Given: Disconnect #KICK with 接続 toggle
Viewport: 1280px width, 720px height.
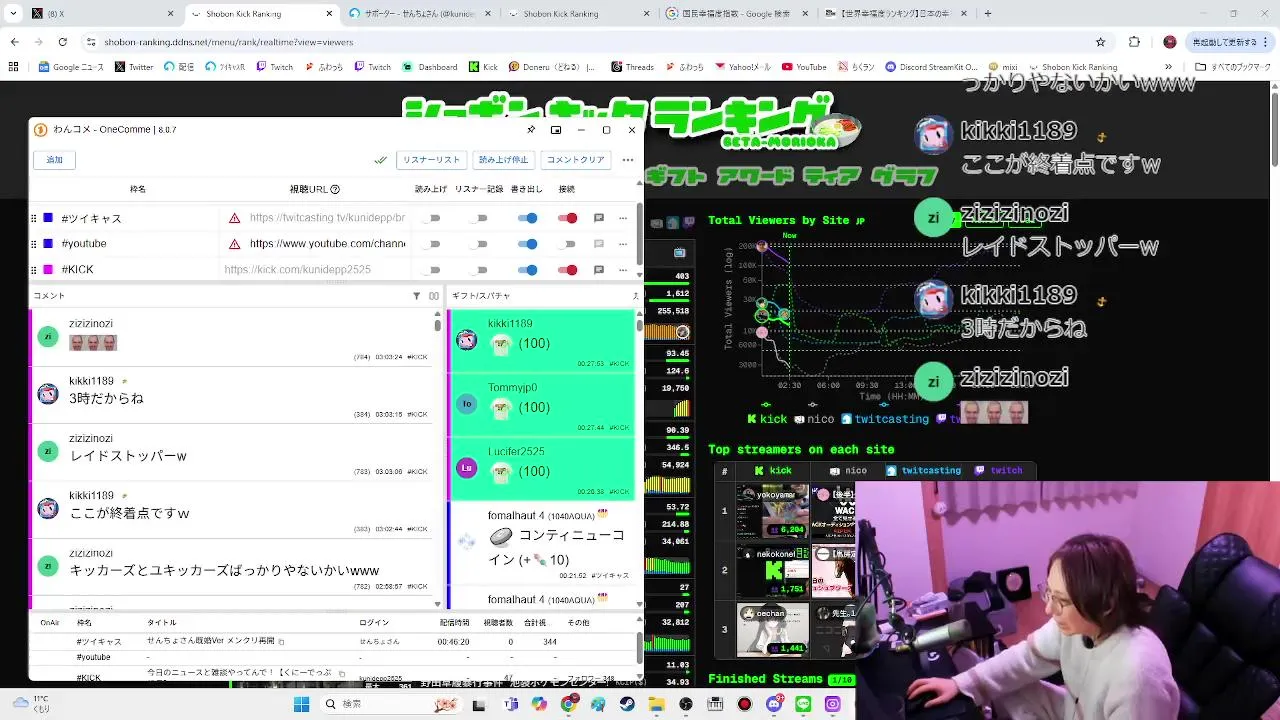Looking at the screenshot, I should coord(567,270).
